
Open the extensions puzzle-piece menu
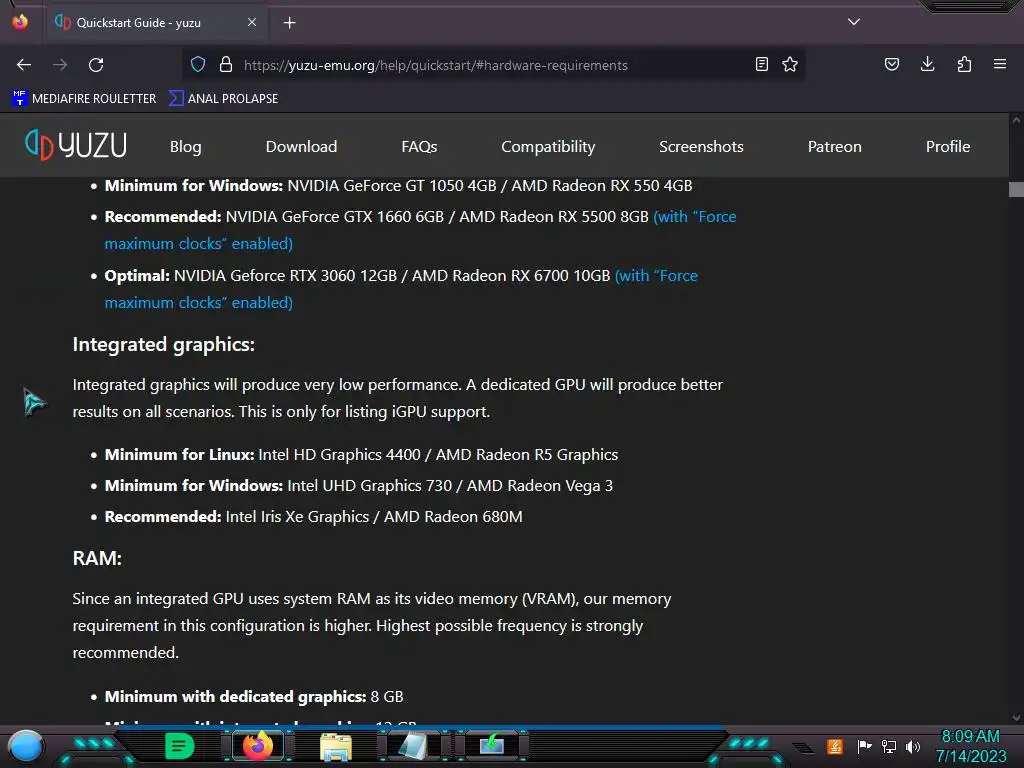point(964,64)
